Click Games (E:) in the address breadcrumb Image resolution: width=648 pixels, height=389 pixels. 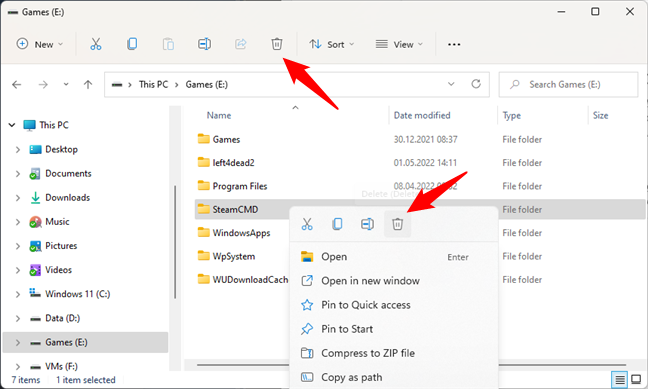(206, 84)
